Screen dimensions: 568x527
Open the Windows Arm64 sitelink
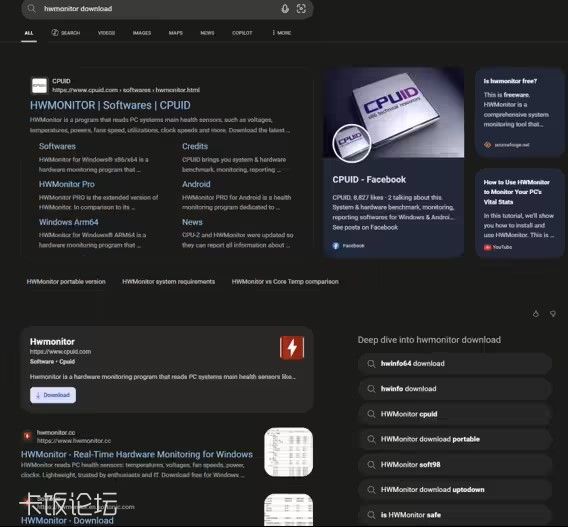[68, 222]
